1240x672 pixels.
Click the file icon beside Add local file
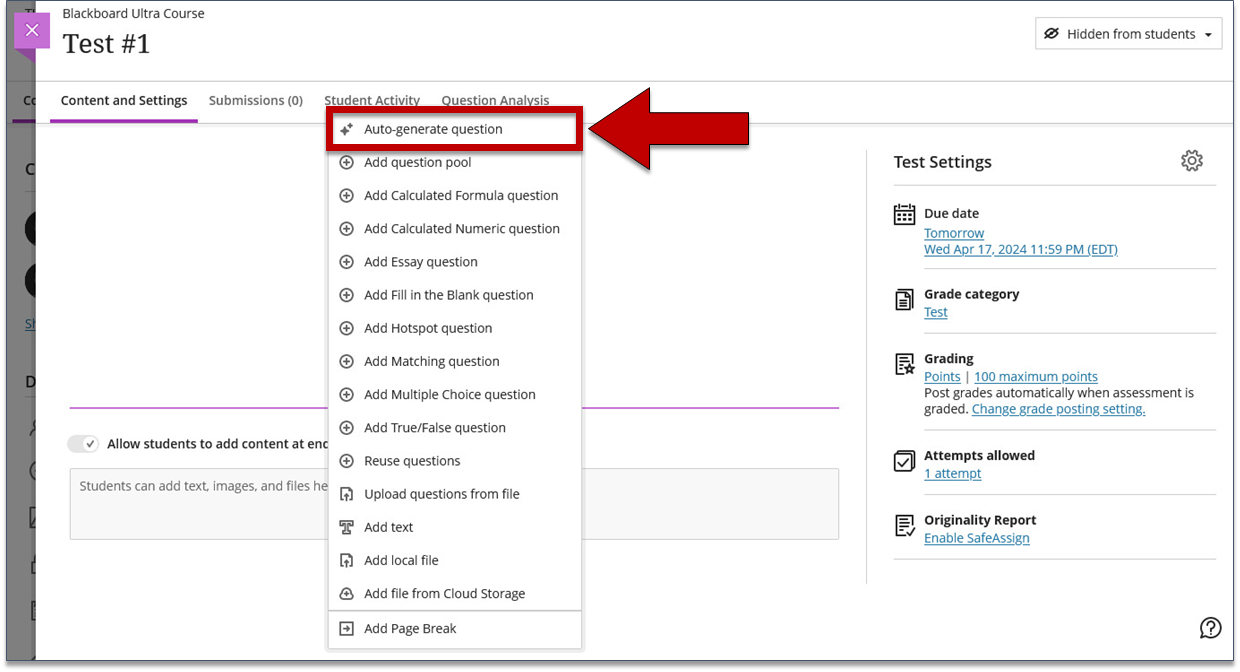346,560
